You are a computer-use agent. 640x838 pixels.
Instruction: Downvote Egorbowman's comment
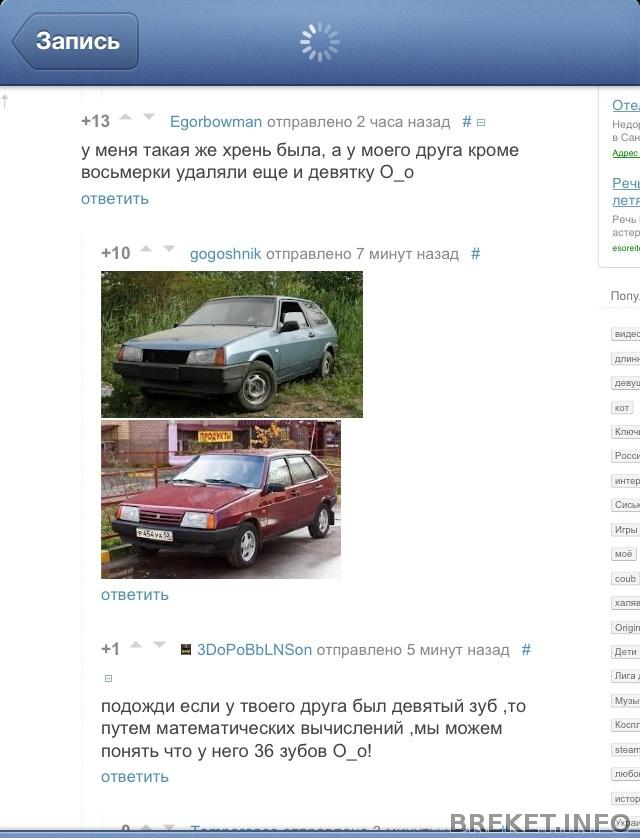(149, 117)
